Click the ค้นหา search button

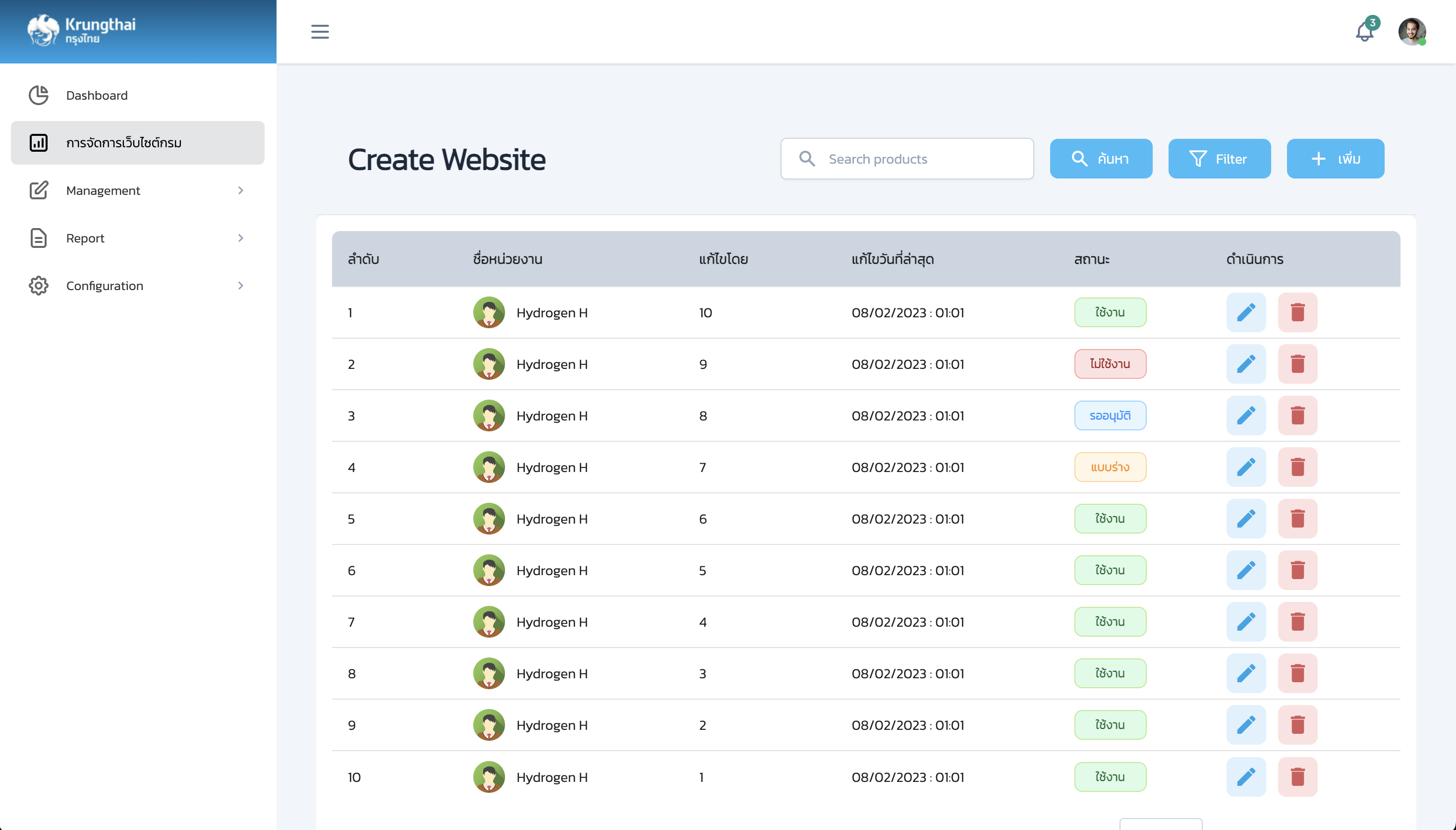[1101, 159]
